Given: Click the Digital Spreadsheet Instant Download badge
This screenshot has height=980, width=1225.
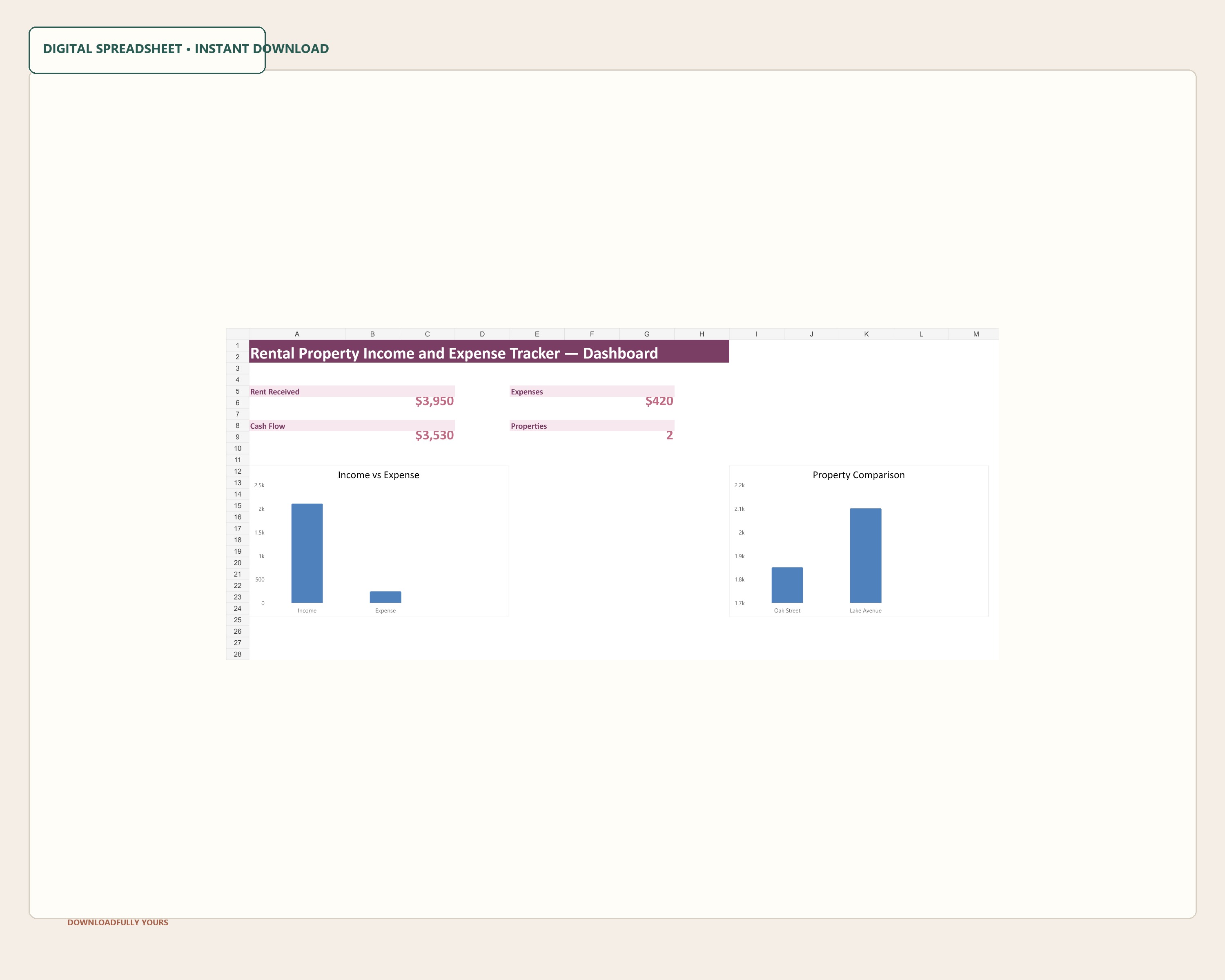Looking at the screenshot, I should (147, 50).
